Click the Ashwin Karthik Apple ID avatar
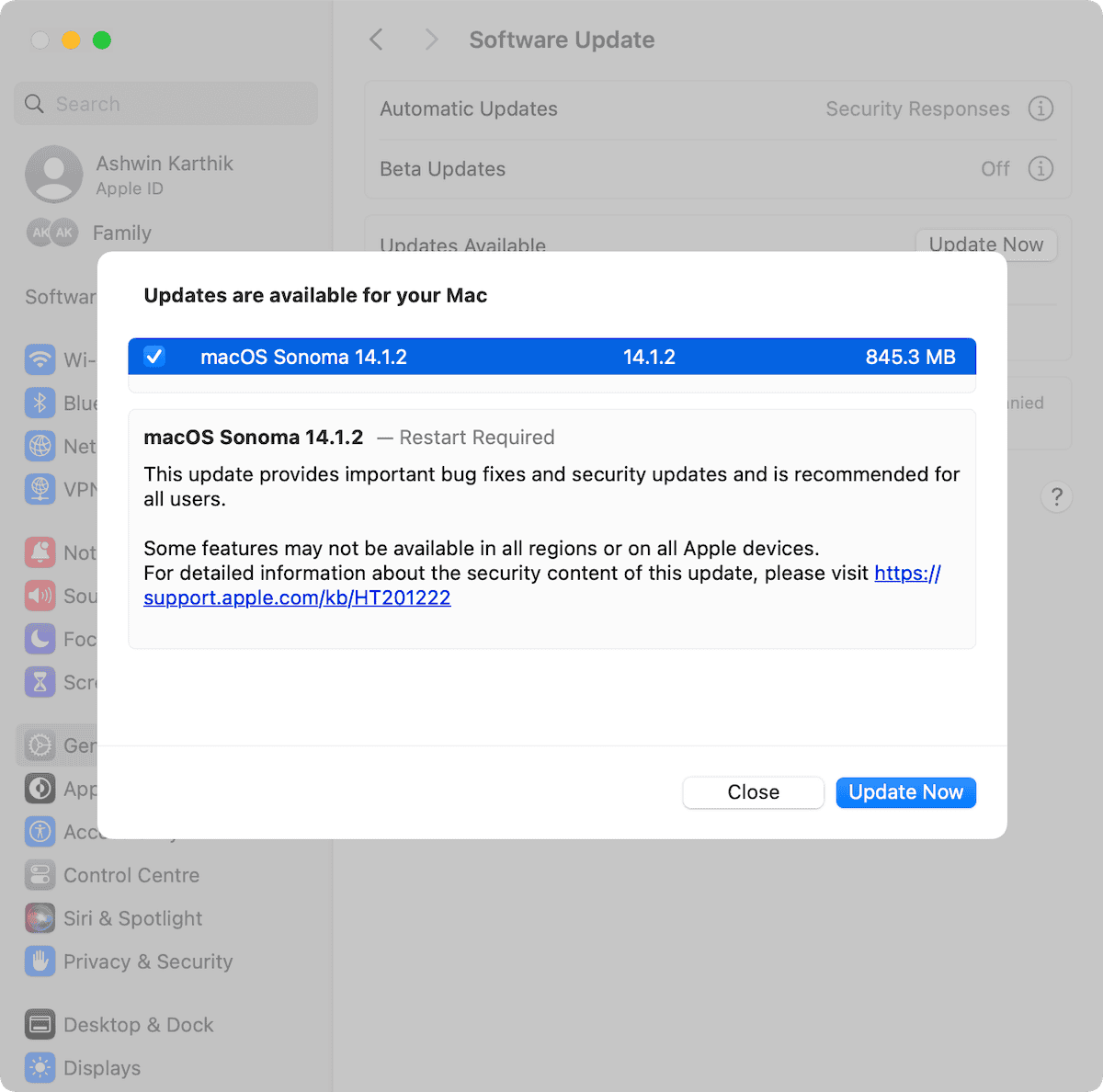The width and height of the screenshot is (1103, 1092). click(54, 175)
